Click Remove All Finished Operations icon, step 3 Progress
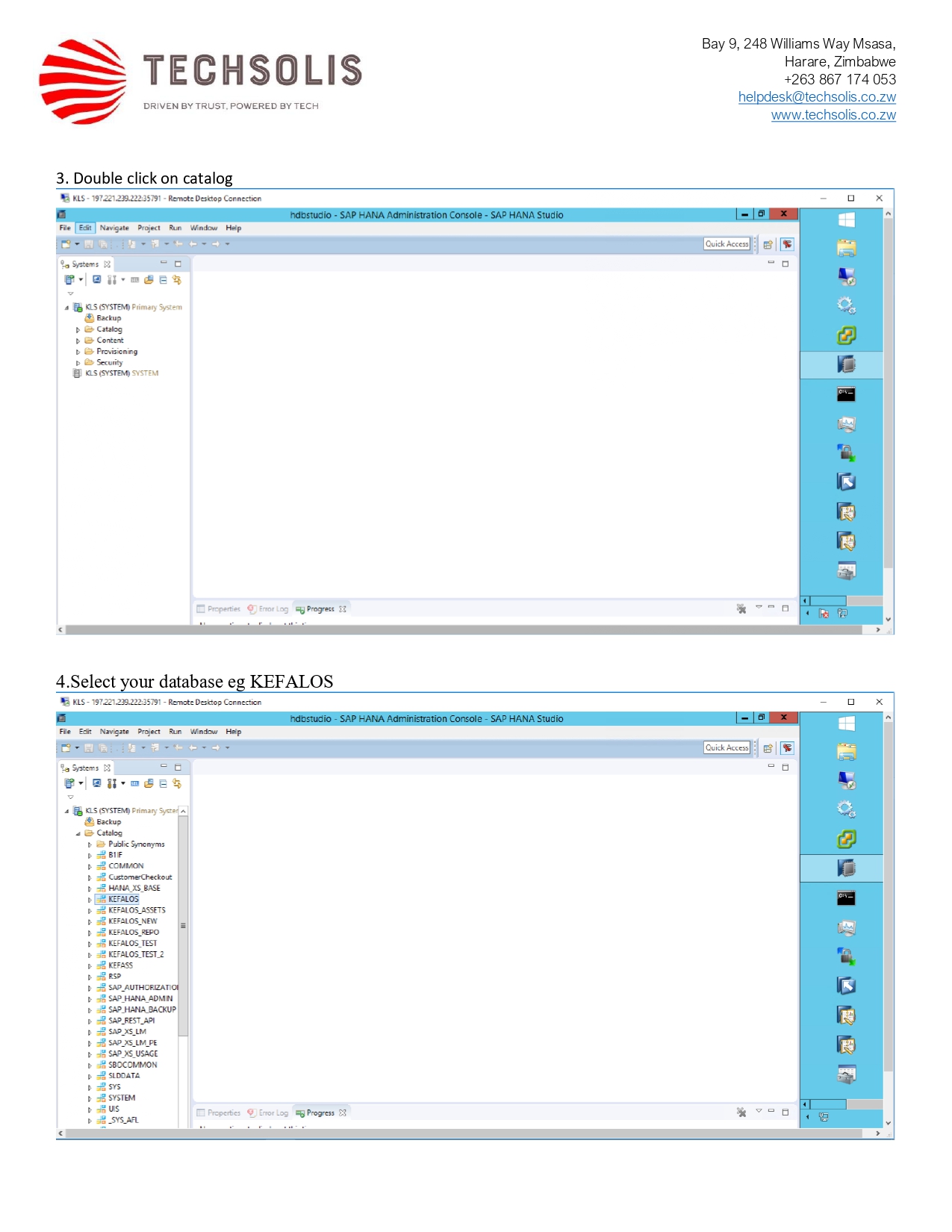The width and height of the screenshot is (952, 1232). pyautogui.click(x=741, y=609)
